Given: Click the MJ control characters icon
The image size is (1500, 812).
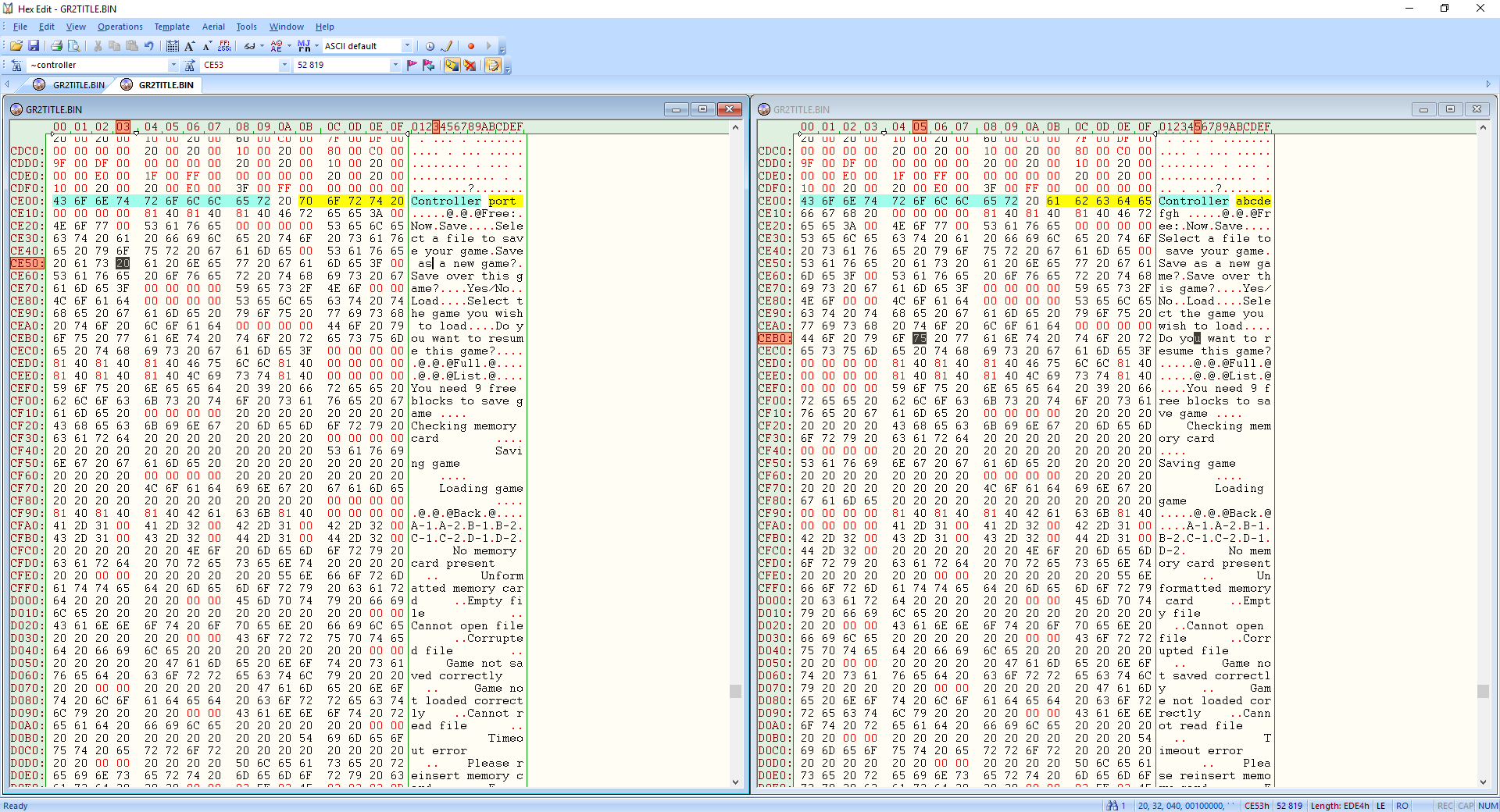Looking at the screenshot, I should 304,46.
